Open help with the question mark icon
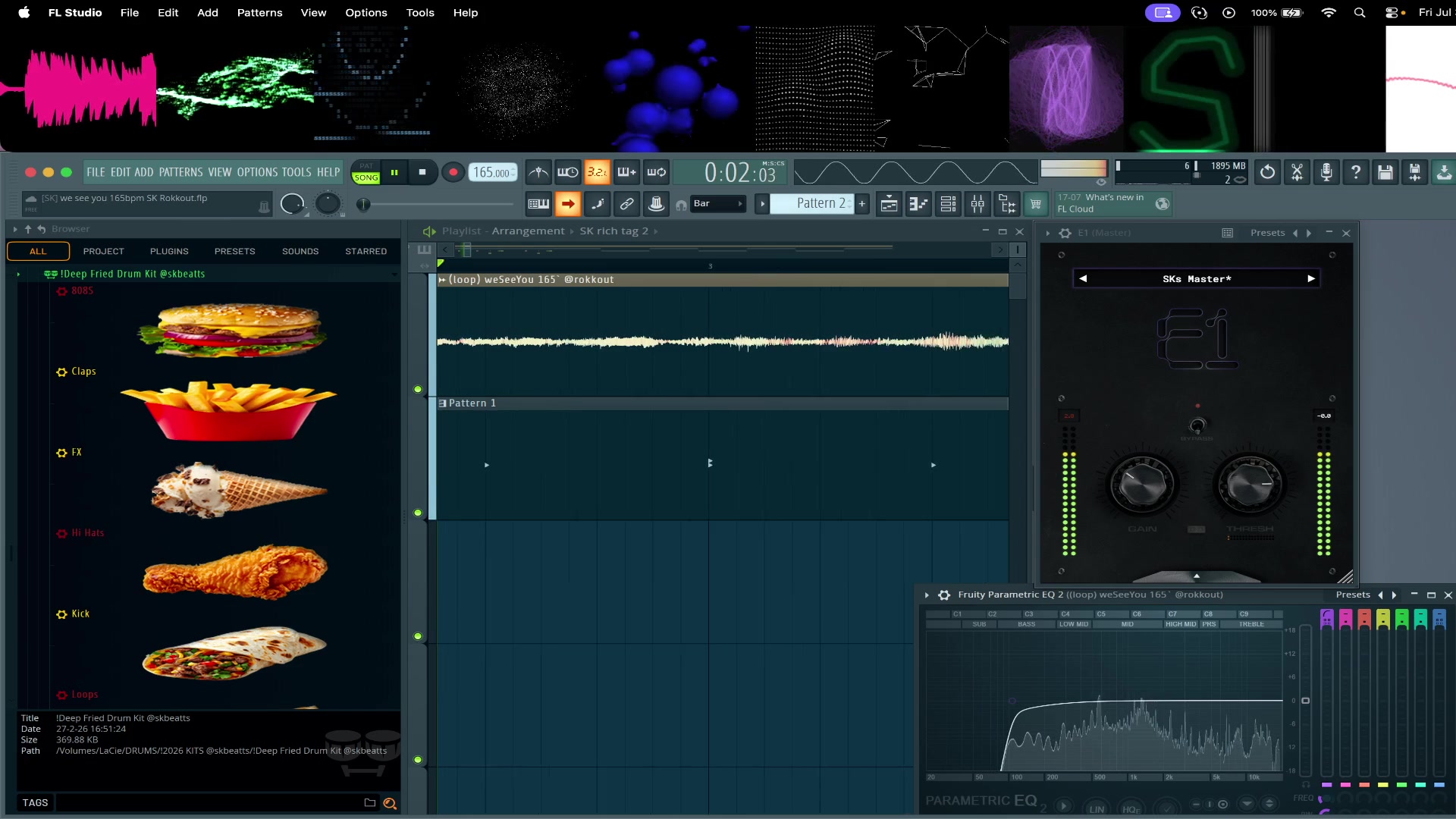1456x819 pixels. (1356, 172)
